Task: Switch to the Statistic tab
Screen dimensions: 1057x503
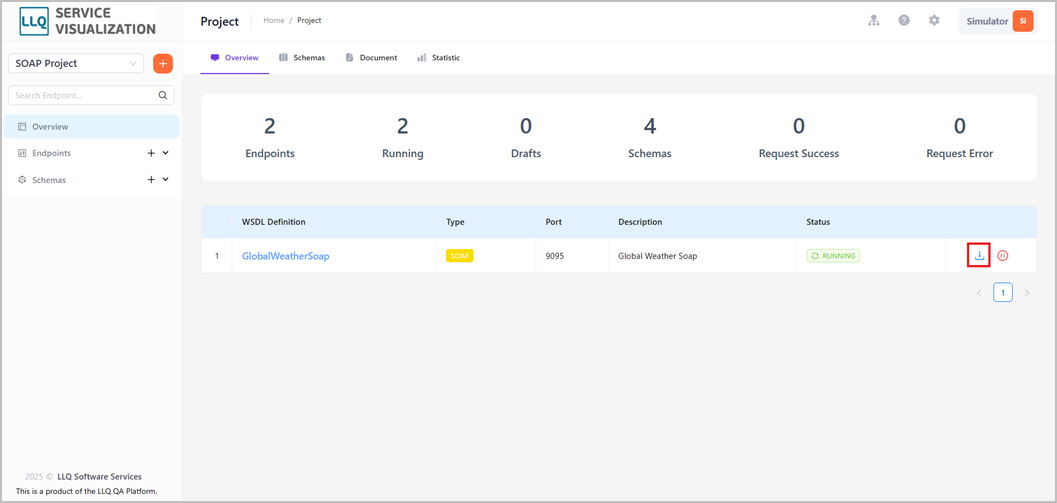Action: pos(439,58)
